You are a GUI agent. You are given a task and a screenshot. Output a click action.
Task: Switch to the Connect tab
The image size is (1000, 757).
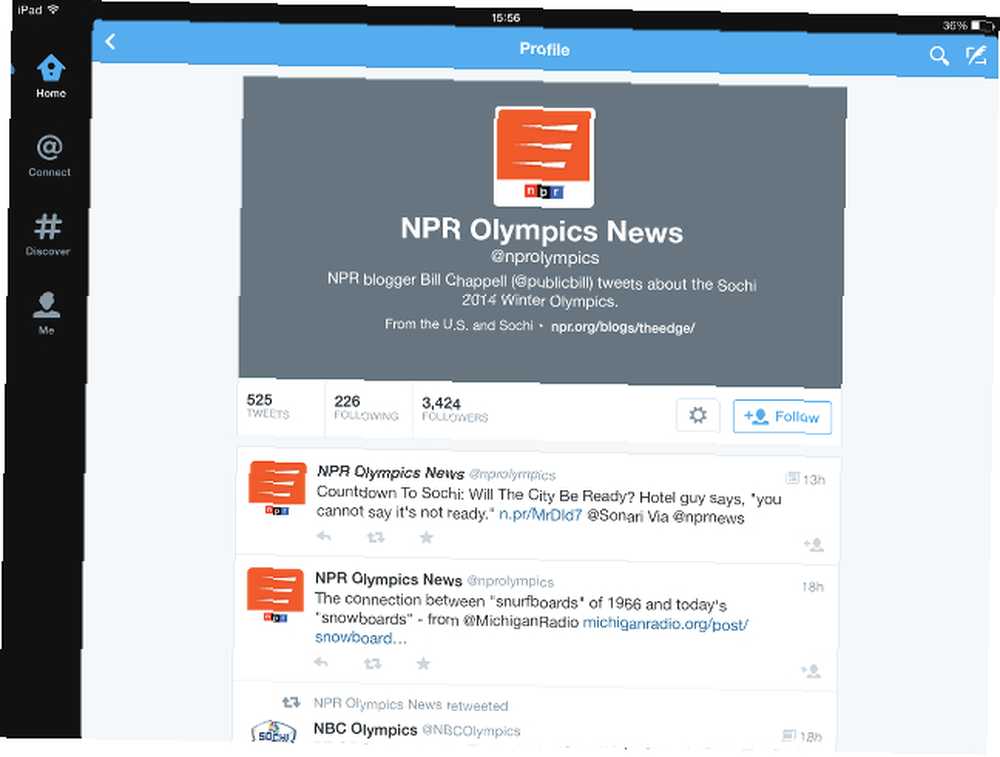coord(50,156)
